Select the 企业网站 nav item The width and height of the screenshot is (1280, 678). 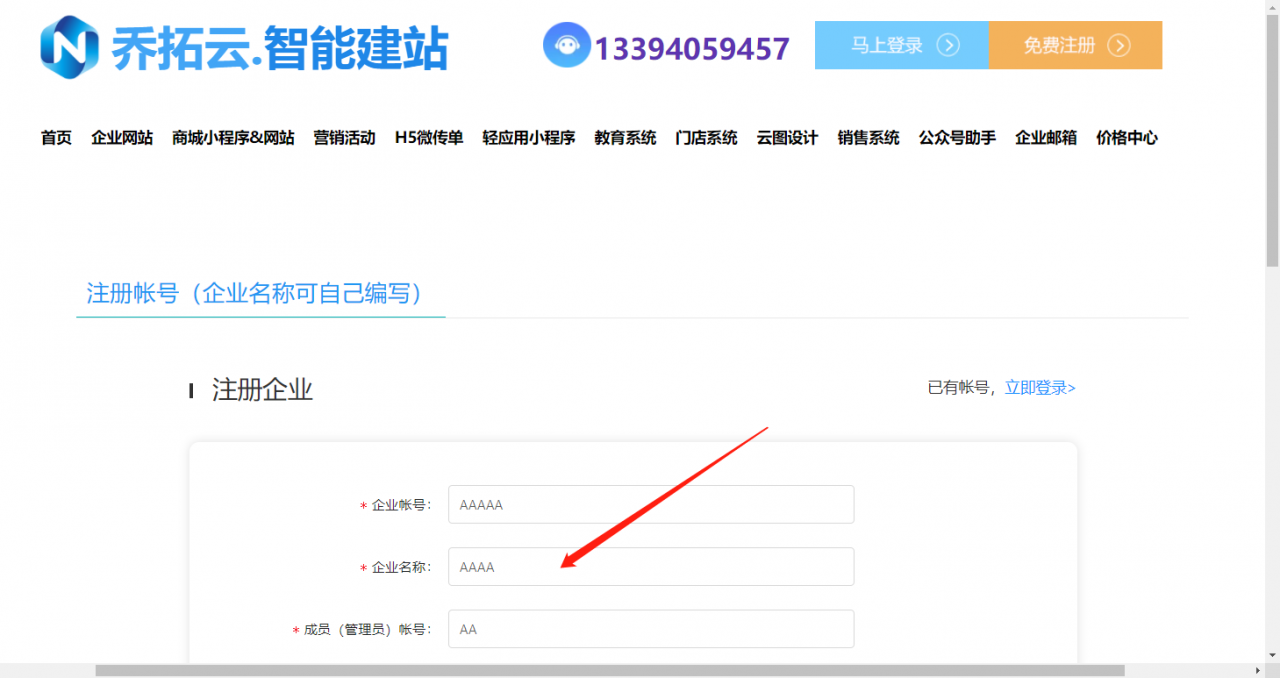click(x=122, y=138)
